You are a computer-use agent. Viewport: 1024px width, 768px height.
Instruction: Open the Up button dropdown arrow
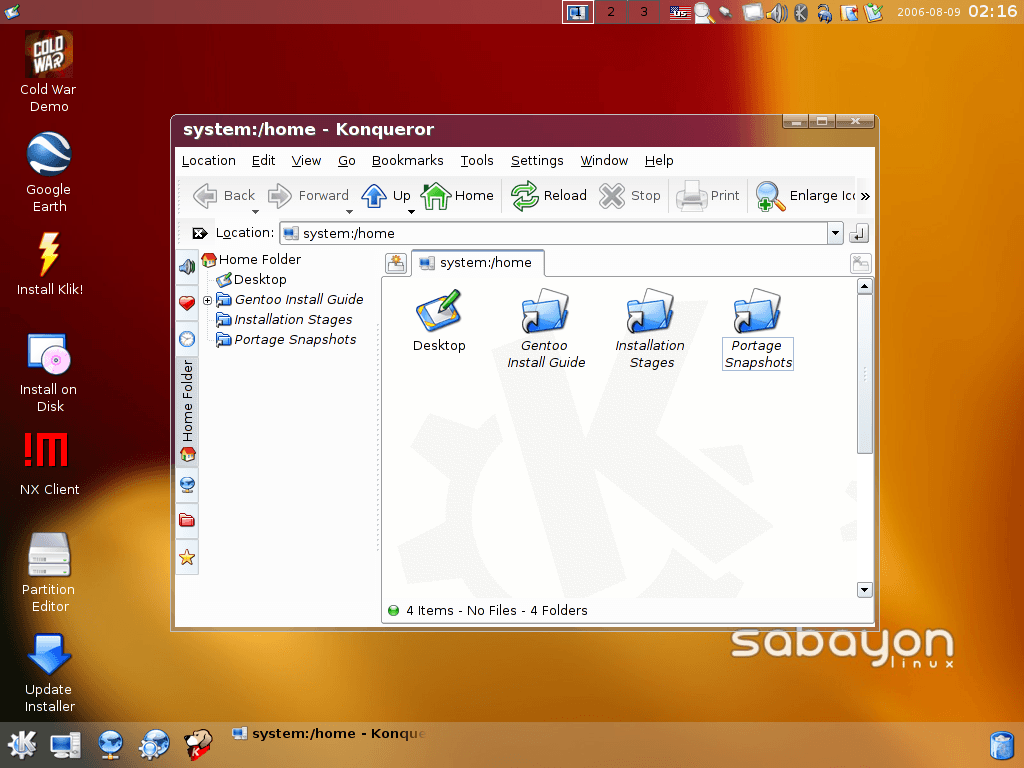click(x=411, y=212)
